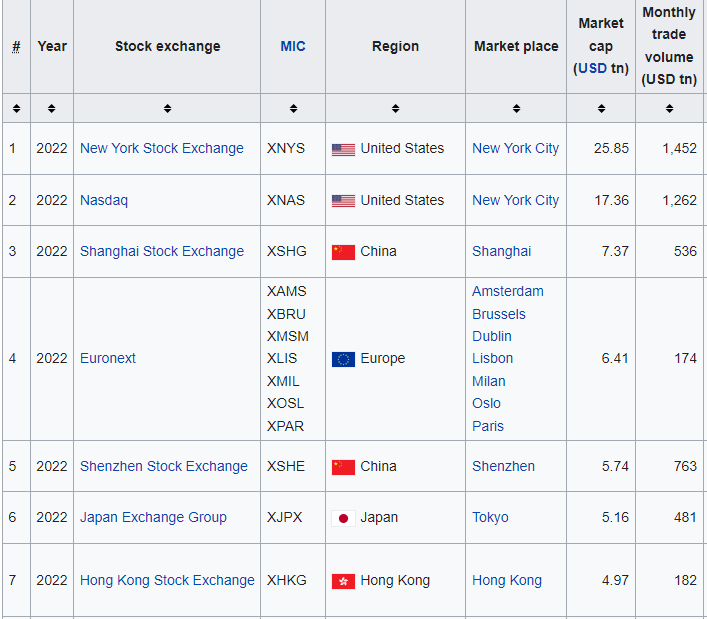This screenshot has height=619, width=707.
Task: Click the Year column header
Action: [x=52, y=46]
